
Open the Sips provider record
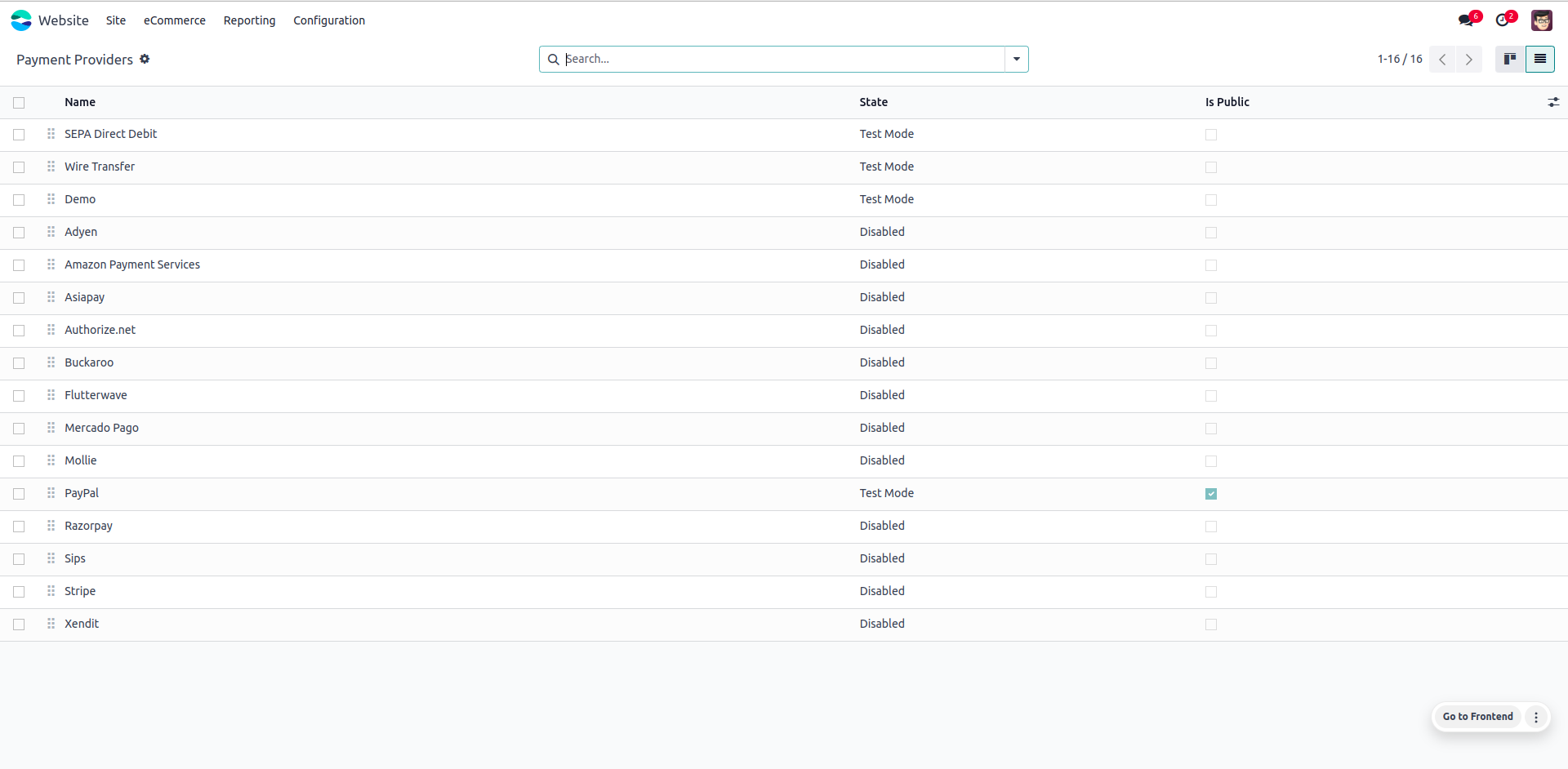pyautogui.click(x=75, y=558)
